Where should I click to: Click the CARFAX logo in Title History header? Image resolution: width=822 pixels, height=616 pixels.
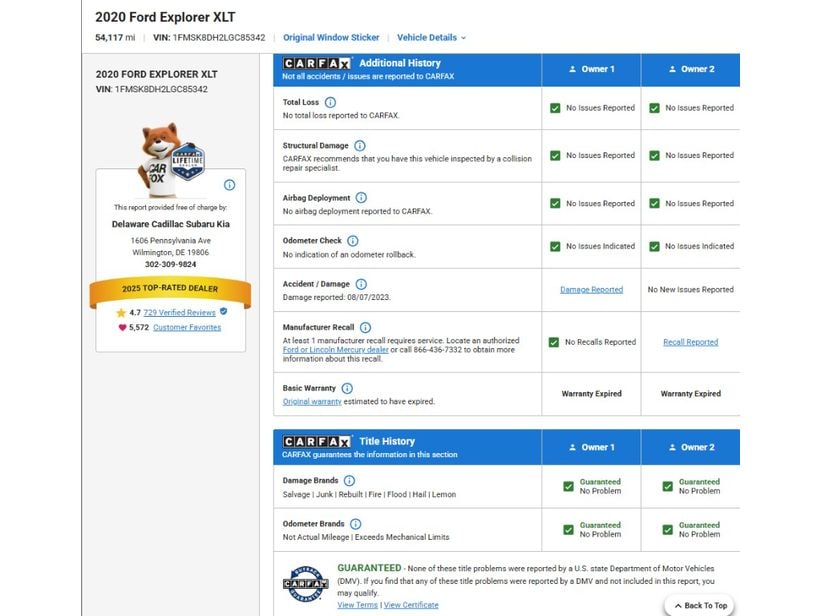[x=317, y=441]
